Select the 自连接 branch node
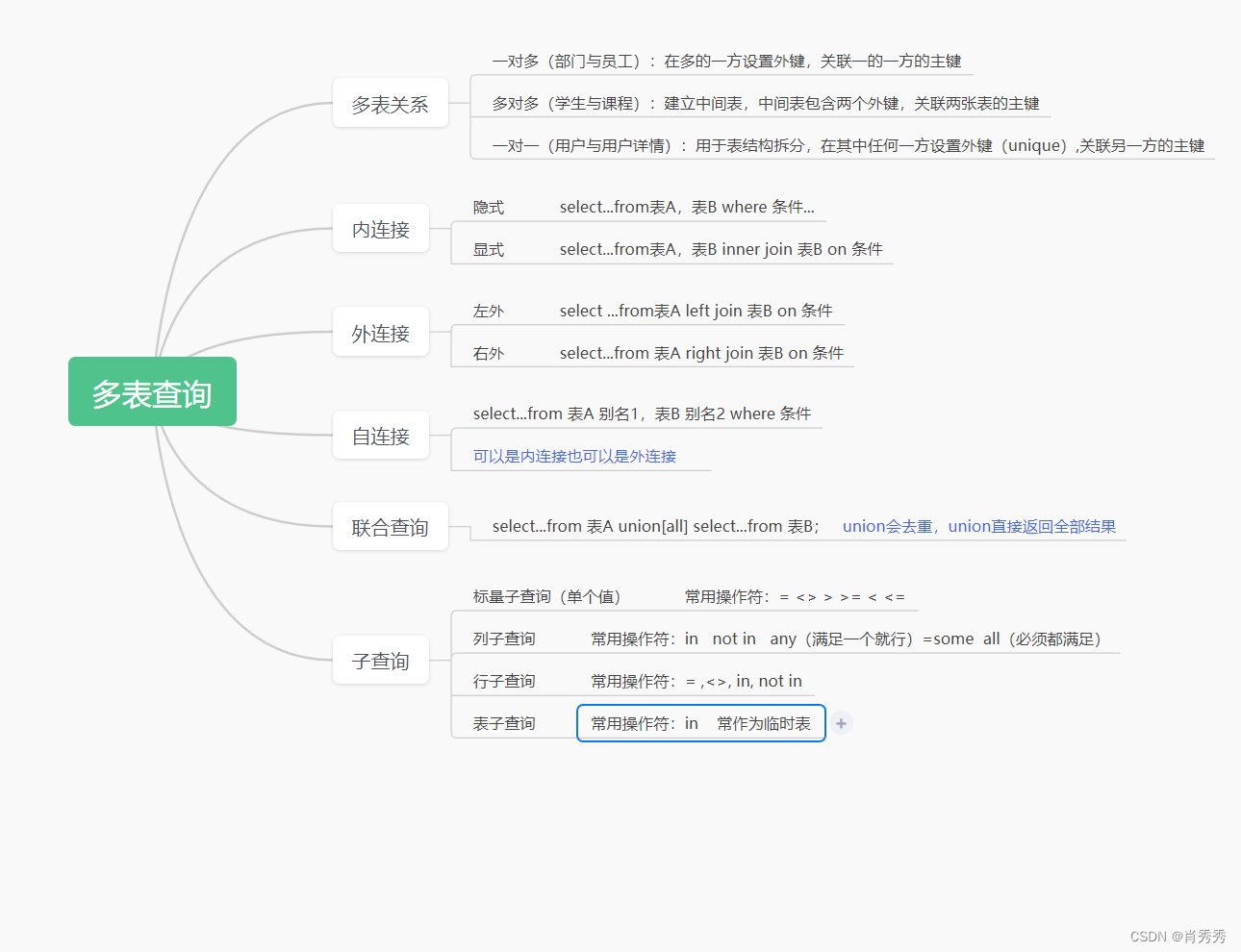Viewport: 1241px width, 952px height. [x=380, y=435]
